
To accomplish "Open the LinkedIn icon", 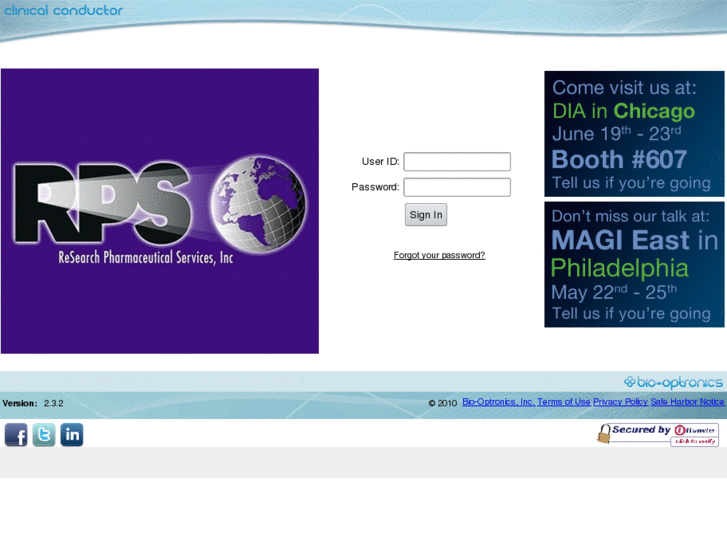I will pyautogui.click(x=72, y=435).
